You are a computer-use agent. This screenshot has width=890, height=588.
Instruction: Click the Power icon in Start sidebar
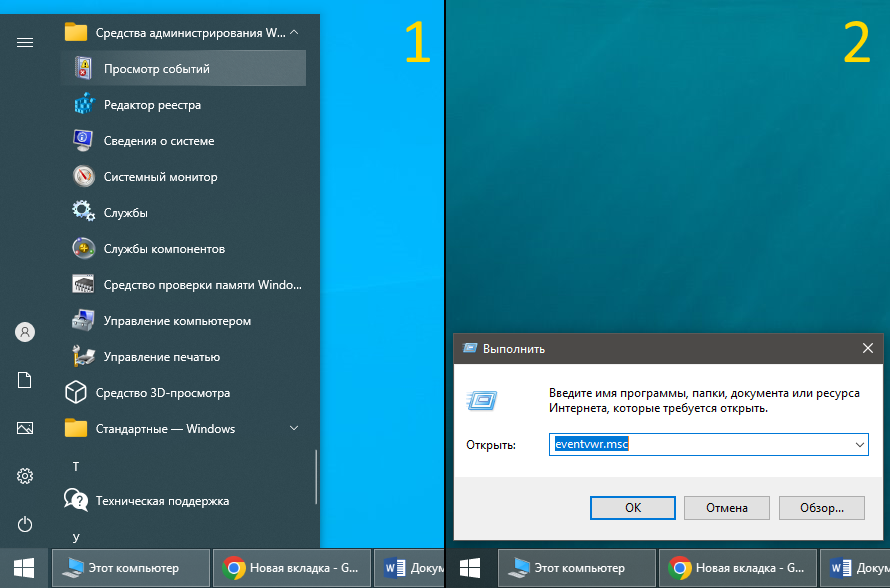coord(25,524)
